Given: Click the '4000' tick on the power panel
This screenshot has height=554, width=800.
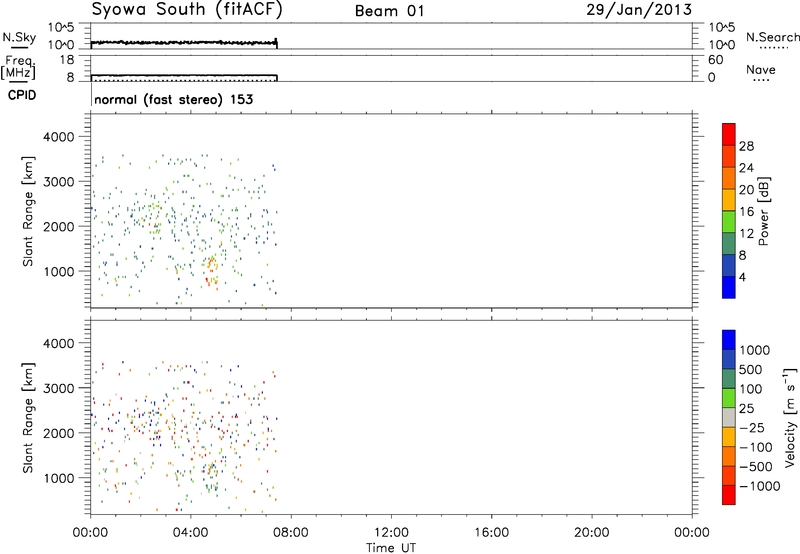Looking at the screenshot, I should [59, 137].
